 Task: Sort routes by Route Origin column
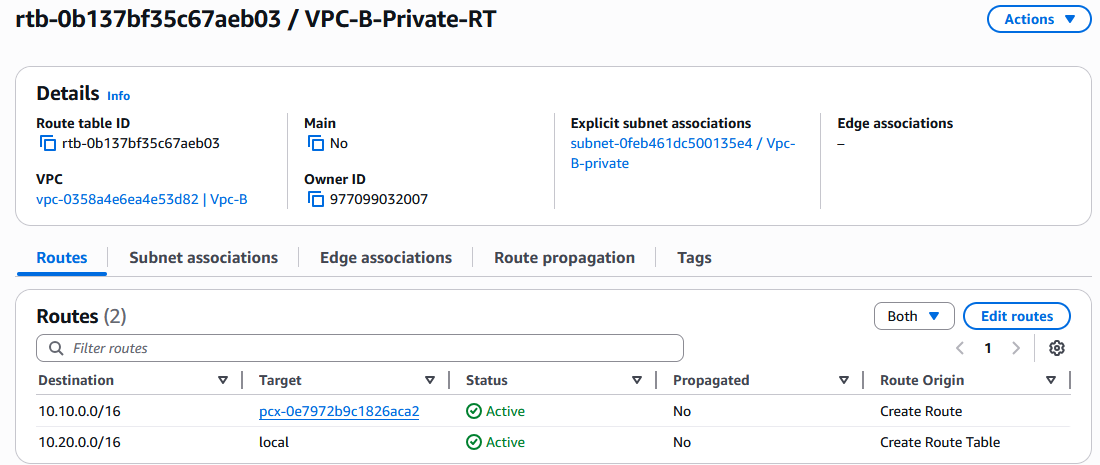pyautogui.click(x=1051, y=380)
